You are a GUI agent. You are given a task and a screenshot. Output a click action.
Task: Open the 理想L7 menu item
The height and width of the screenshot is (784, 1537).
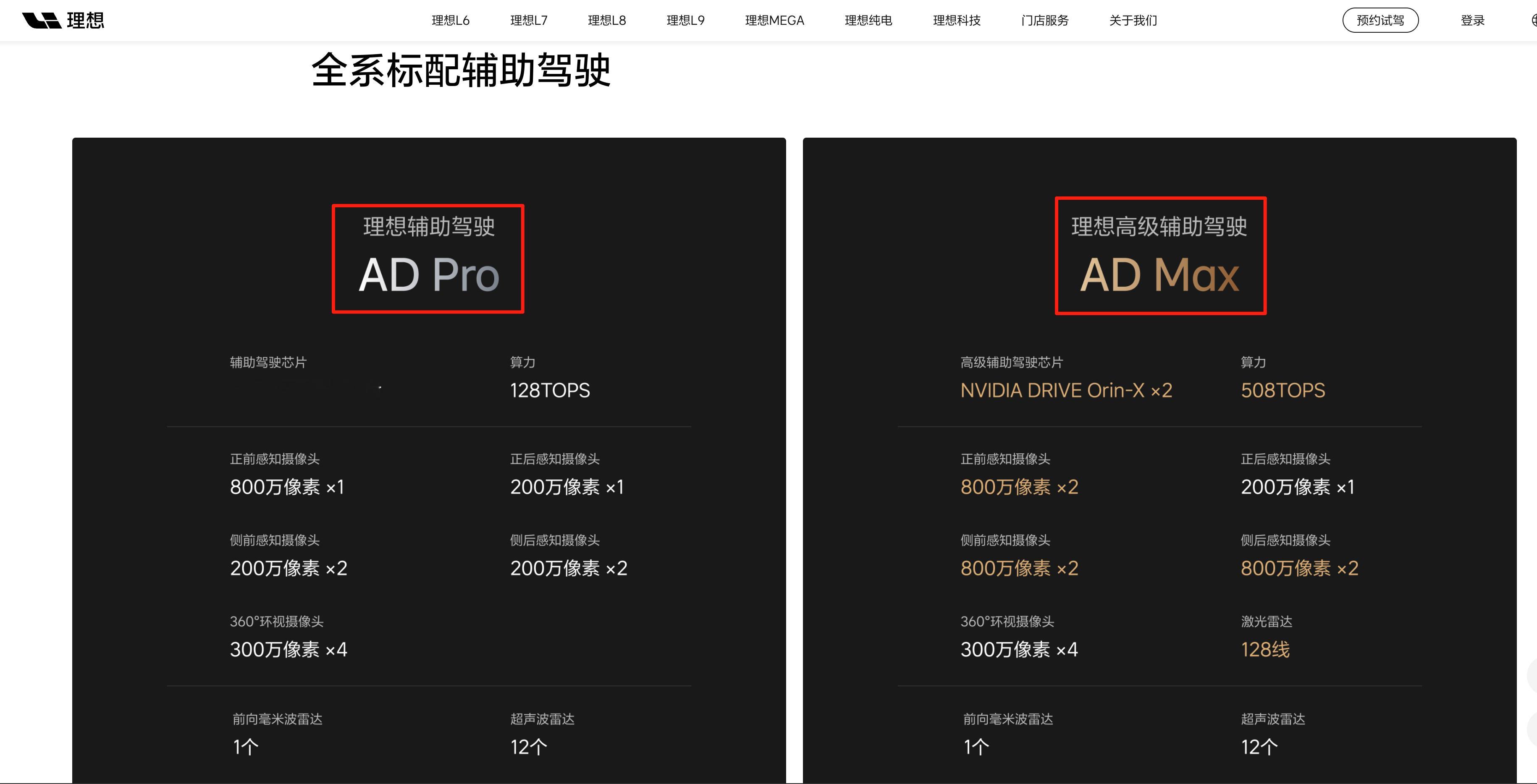tap(529, 20)
